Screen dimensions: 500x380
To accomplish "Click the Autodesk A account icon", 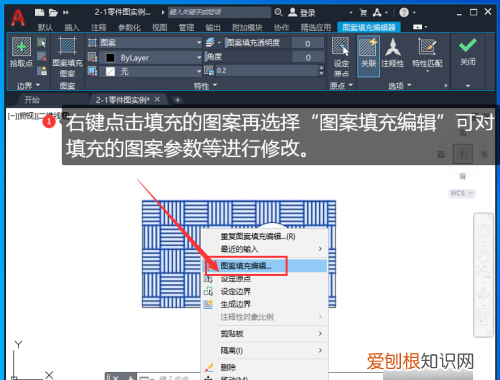I will click(377, 13).
